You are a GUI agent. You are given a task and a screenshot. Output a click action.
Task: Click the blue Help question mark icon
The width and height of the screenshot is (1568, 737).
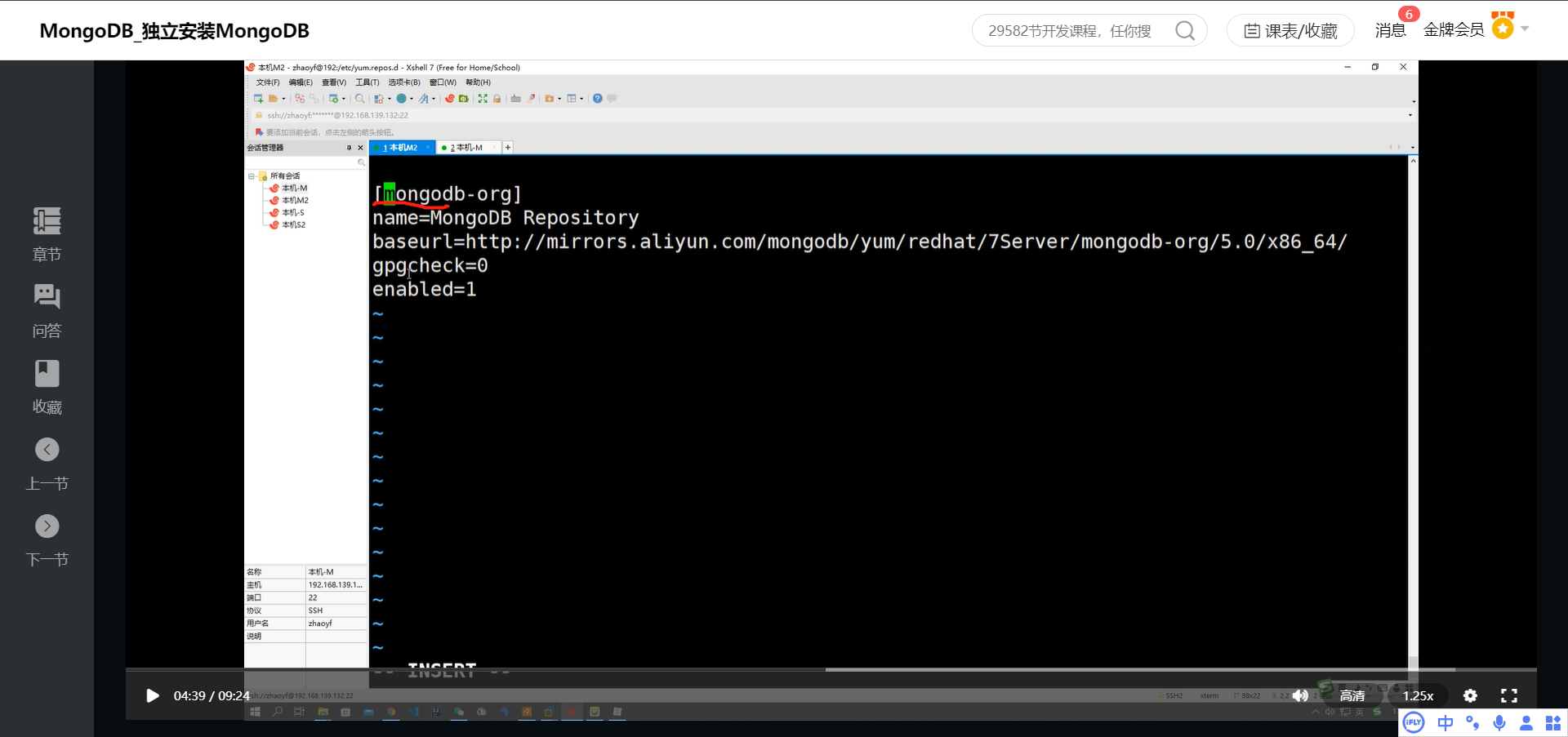(x=597, y=99)
